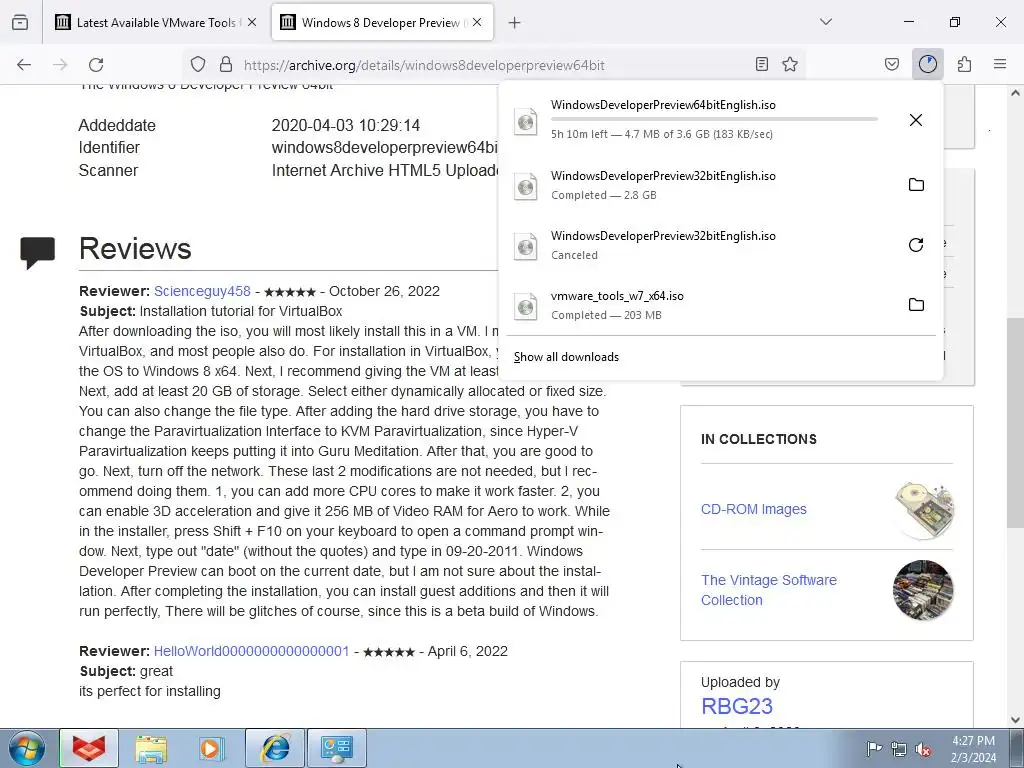Image resolution: width=1024 pixels, height=768 pixels.
Task: Open the Windows Start menu
Action: coord(27,748)
